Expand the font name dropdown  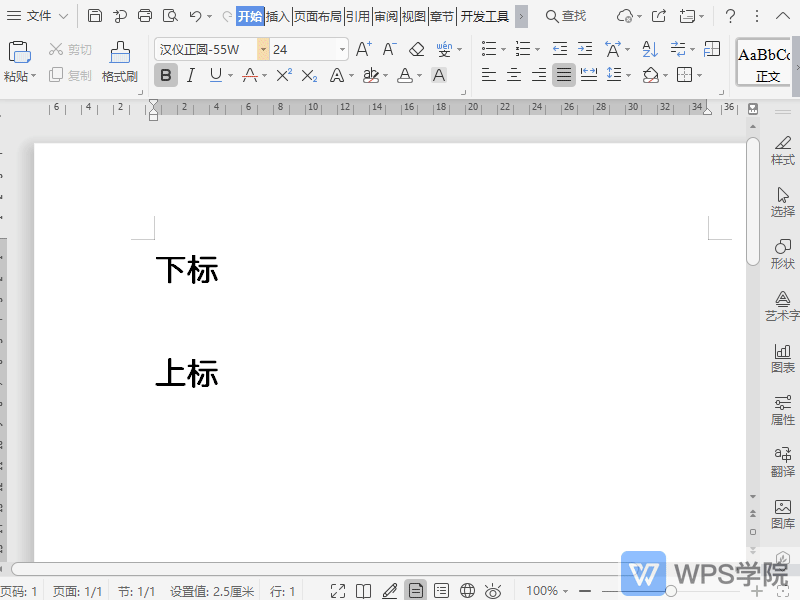click(x=264, y=48)
